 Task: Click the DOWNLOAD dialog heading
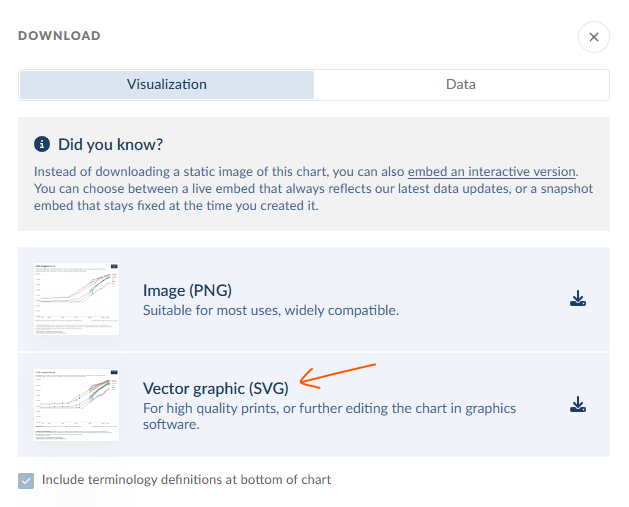click(x=59, y=36)
